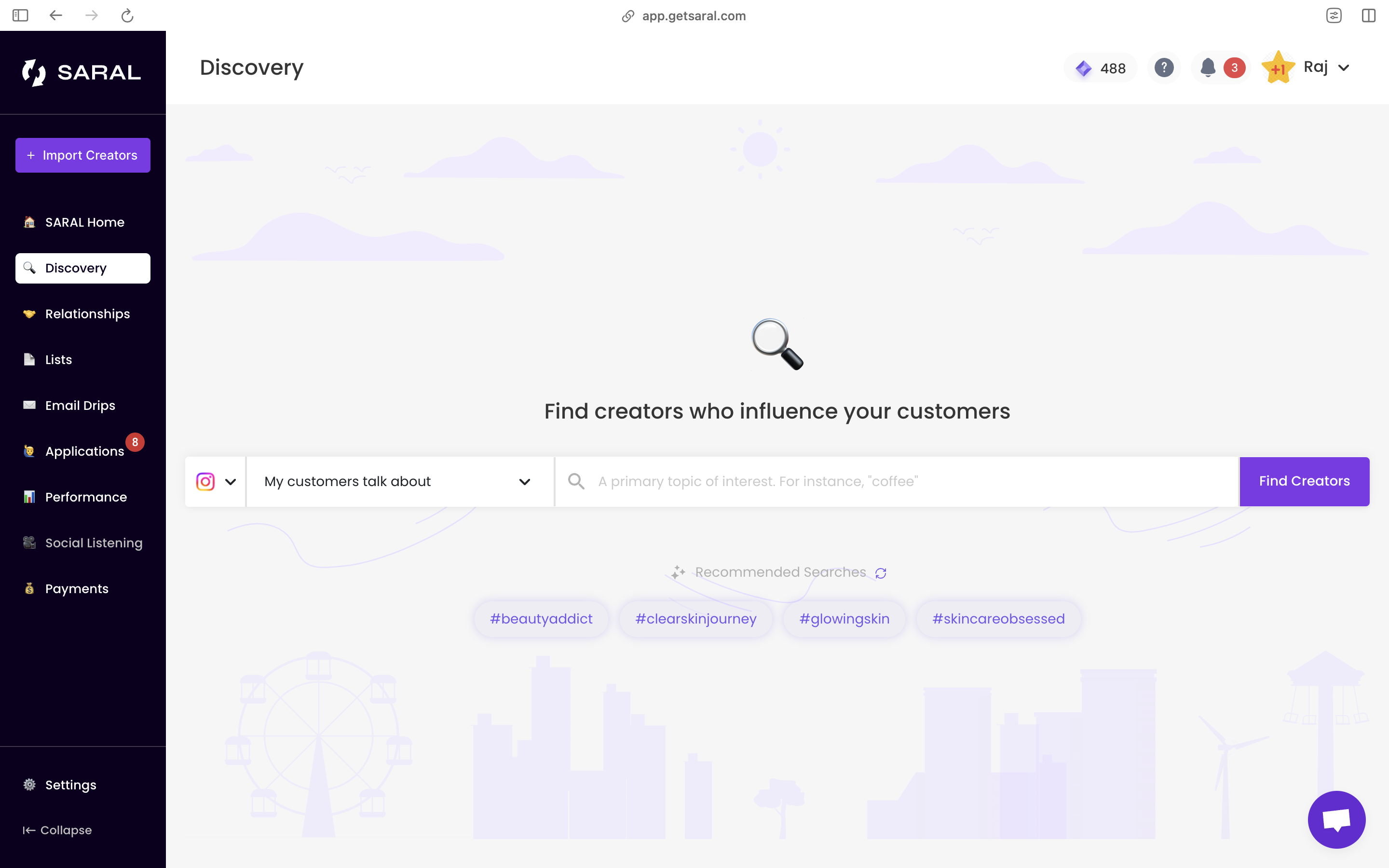Collapse the left sidebar

click(57, 830)
